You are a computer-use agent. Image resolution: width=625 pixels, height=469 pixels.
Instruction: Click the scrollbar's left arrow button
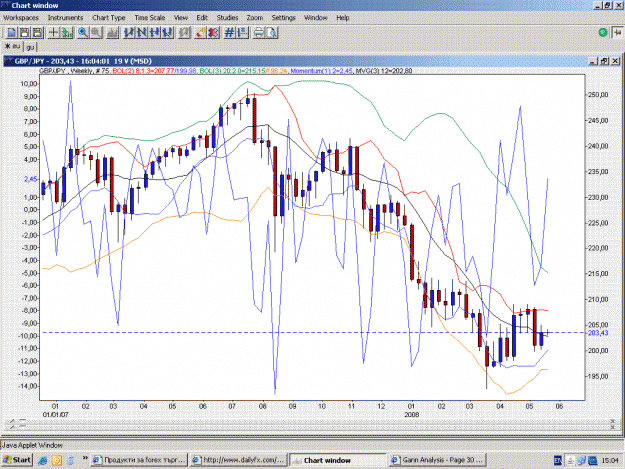pyautogui.click(x=12, y=424)
